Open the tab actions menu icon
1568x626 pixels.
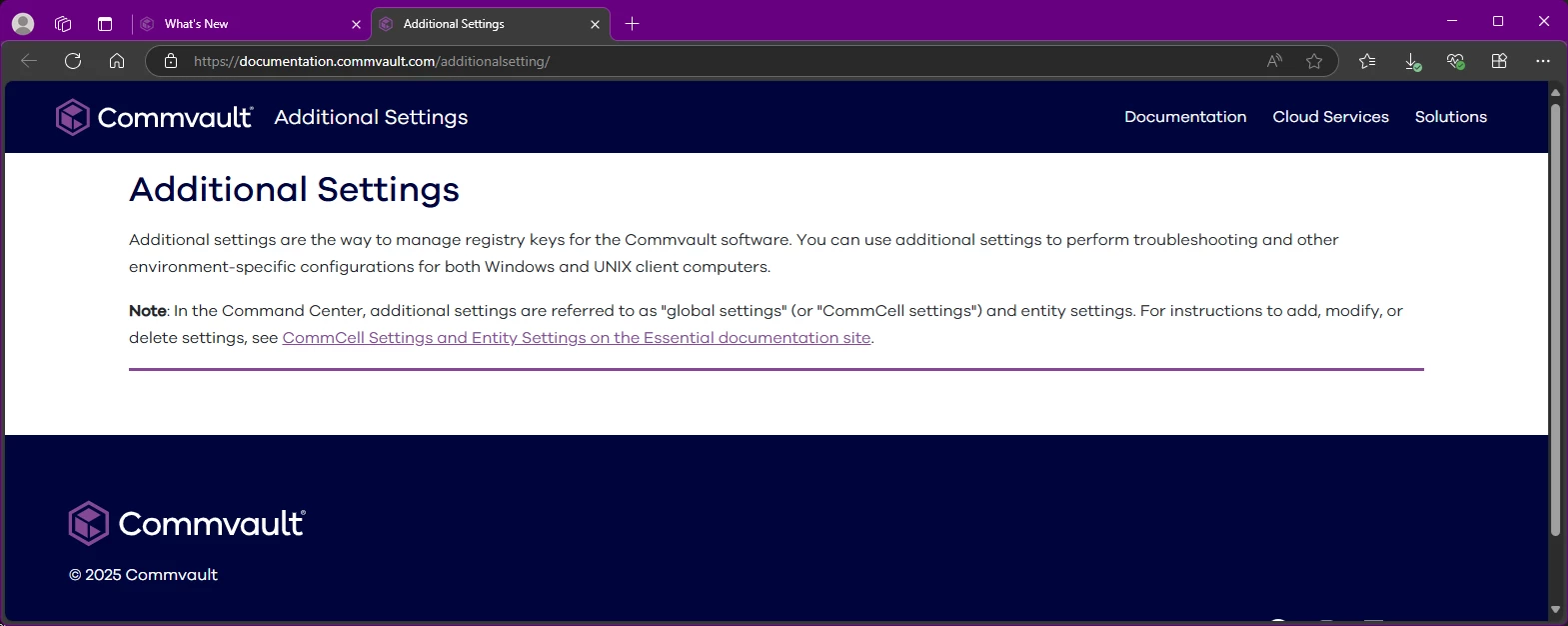105,23
